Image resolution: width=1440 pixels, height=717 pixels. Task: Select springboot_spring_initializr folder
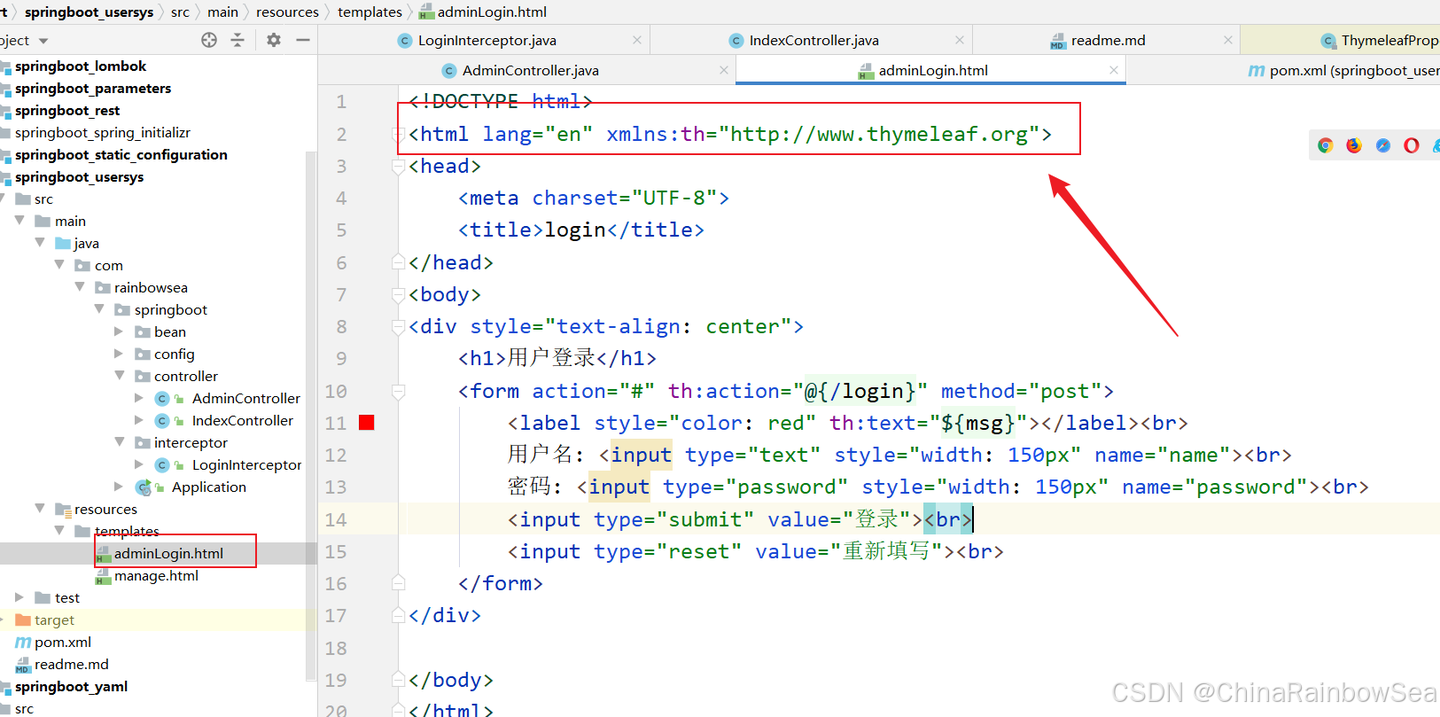tap(102, 132)
